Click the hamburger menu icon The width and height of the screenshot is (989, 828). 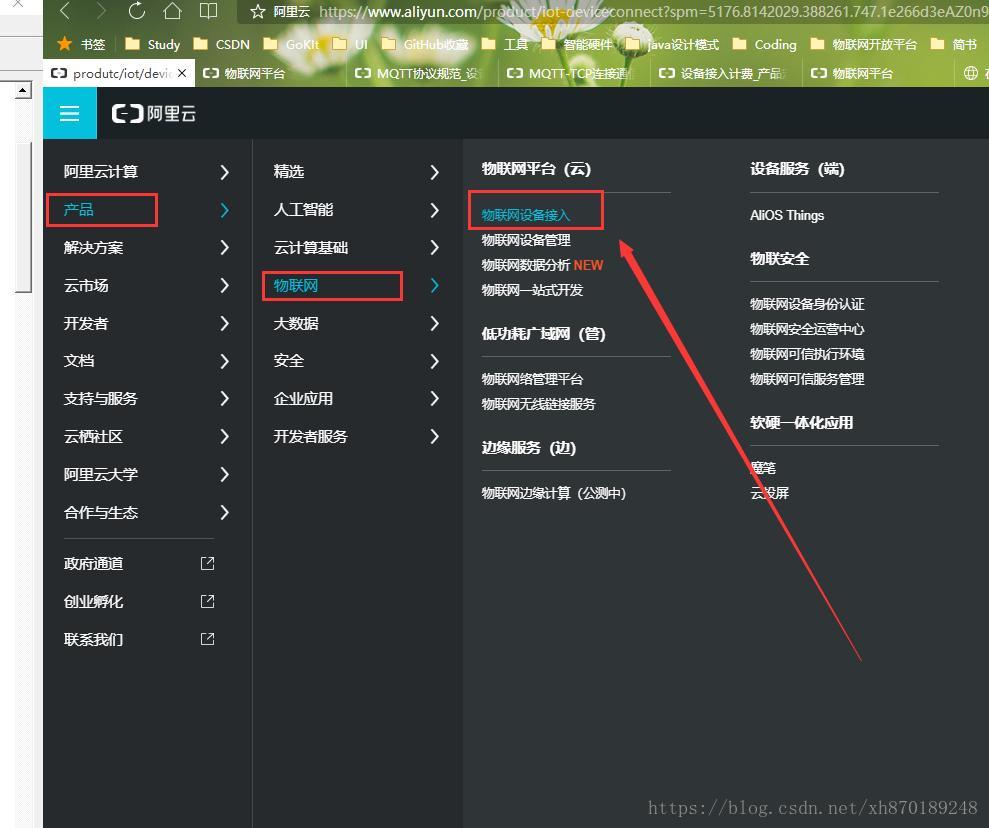[69, 114]
